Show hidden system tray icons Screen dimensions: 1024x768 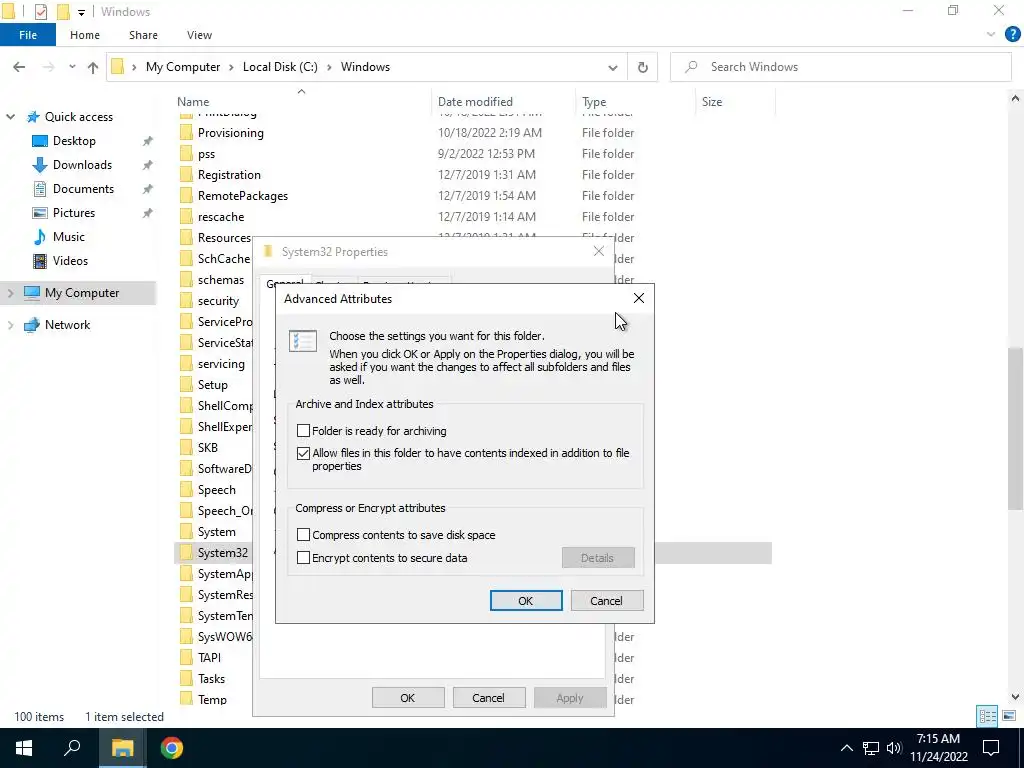pyautogui.click(x=846, y=748)
